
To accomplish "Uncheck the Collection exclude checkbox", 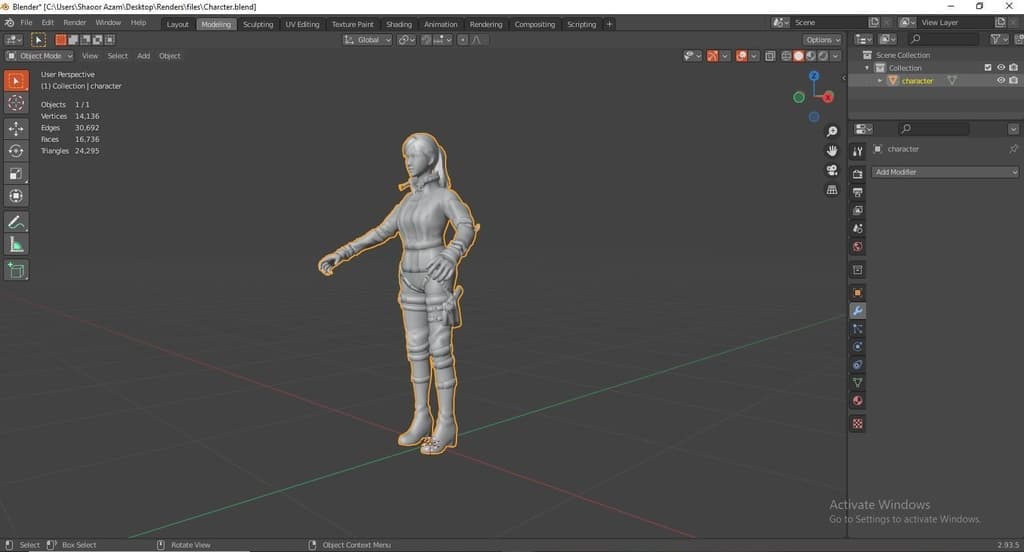I will pyautogui.click(x=988, y=68).
